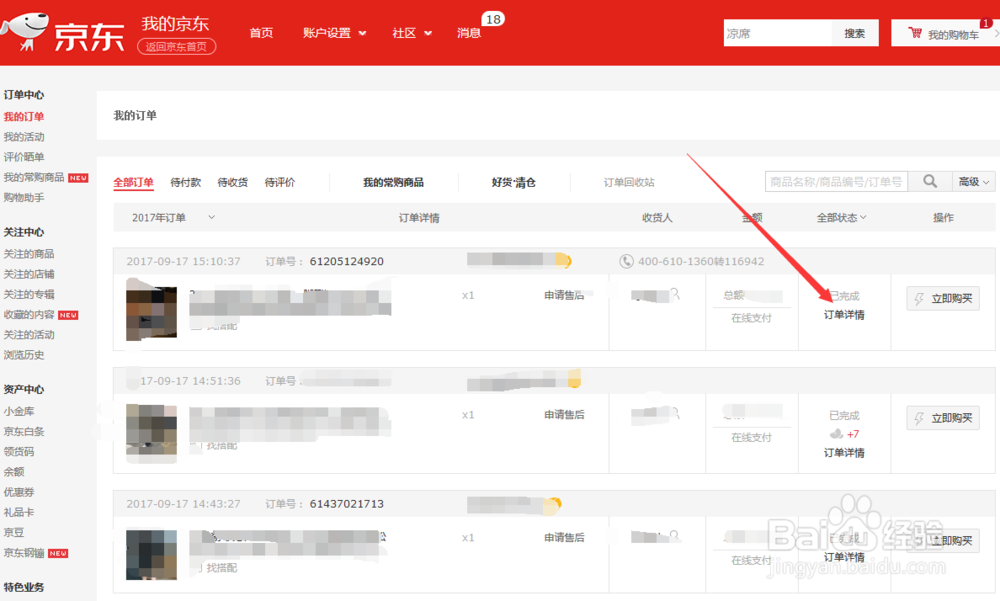
Task: Click the first order's product thumbnail
Action: tap(150, 310)
